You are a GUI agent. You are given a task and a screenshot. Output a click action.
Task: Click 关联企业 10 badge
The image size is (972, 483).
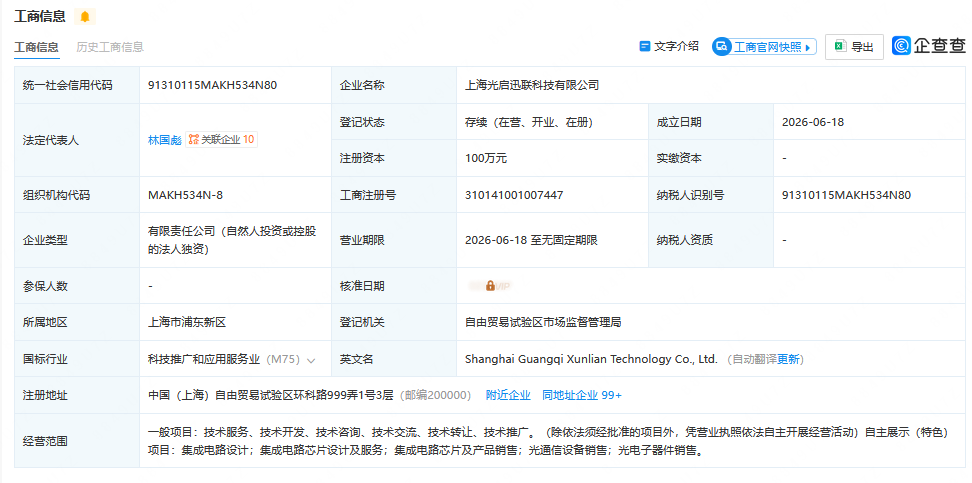221,140
